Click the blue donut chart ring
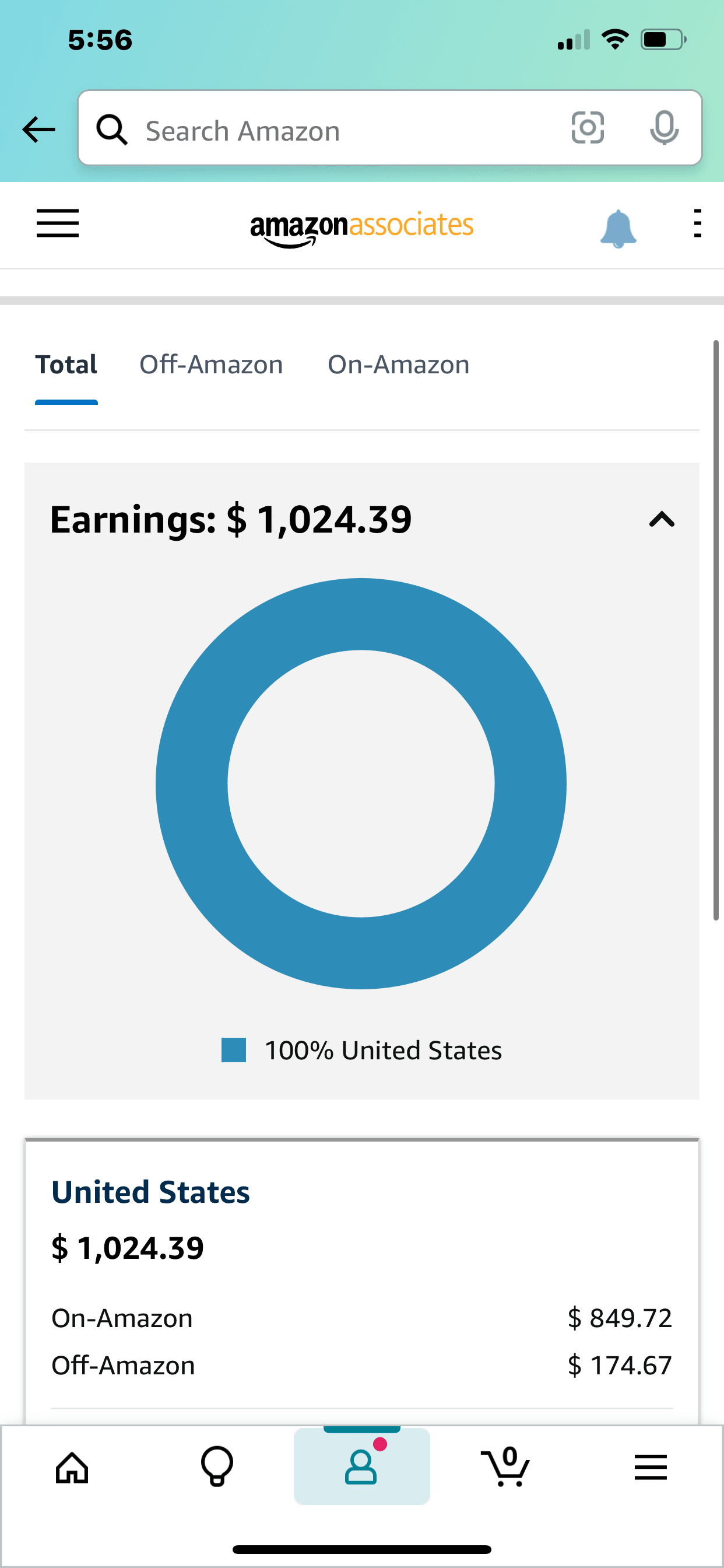The image size is (724, 1568). pos(192,784)
